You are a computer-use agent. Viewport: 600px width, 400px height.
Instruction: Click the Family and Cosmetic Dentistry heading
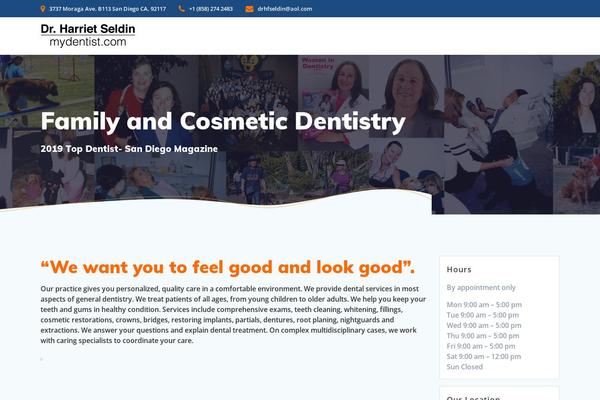223,122
